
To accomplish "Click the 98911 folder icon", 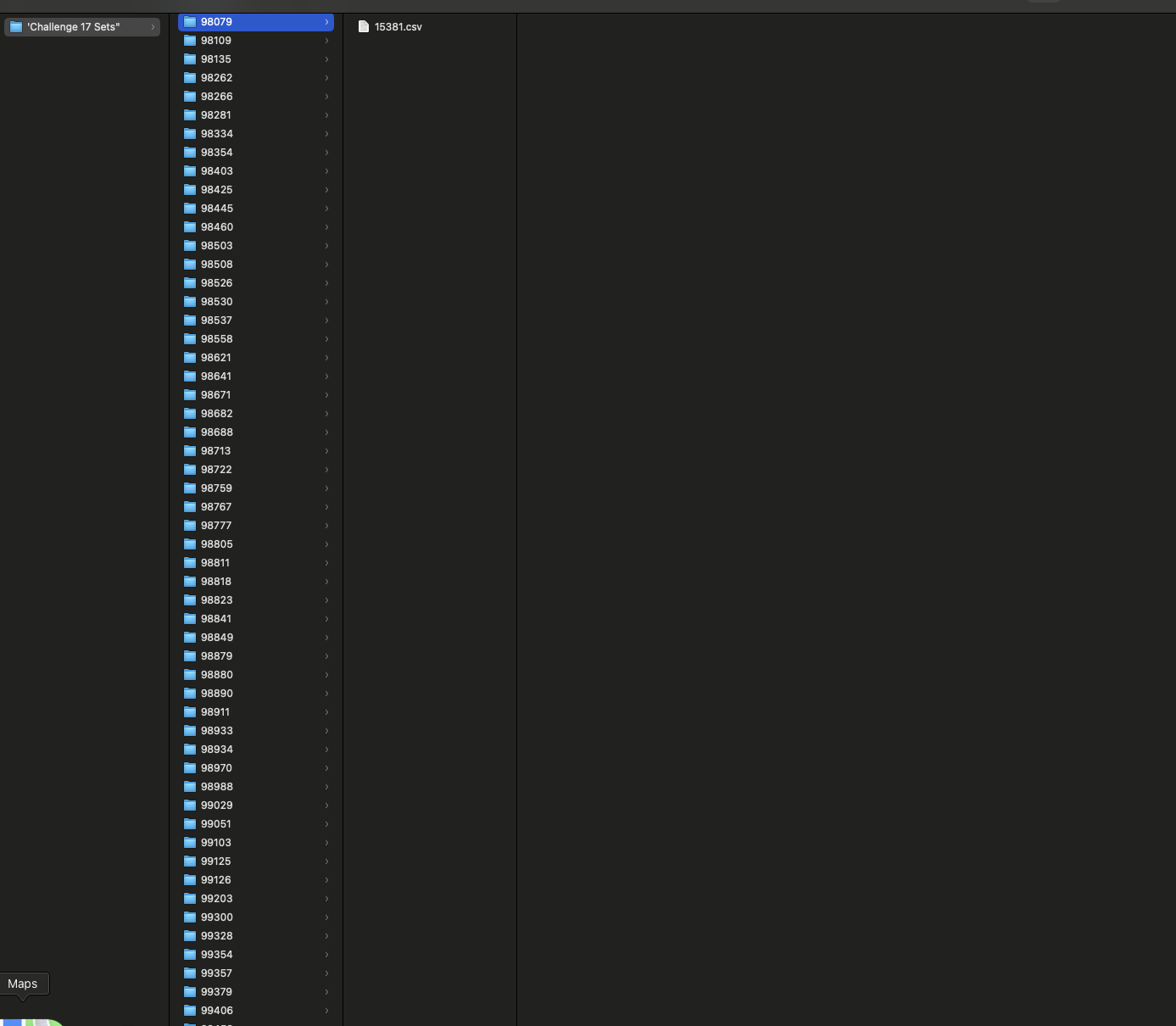I will pyautogui.click(x=190, y=712).
